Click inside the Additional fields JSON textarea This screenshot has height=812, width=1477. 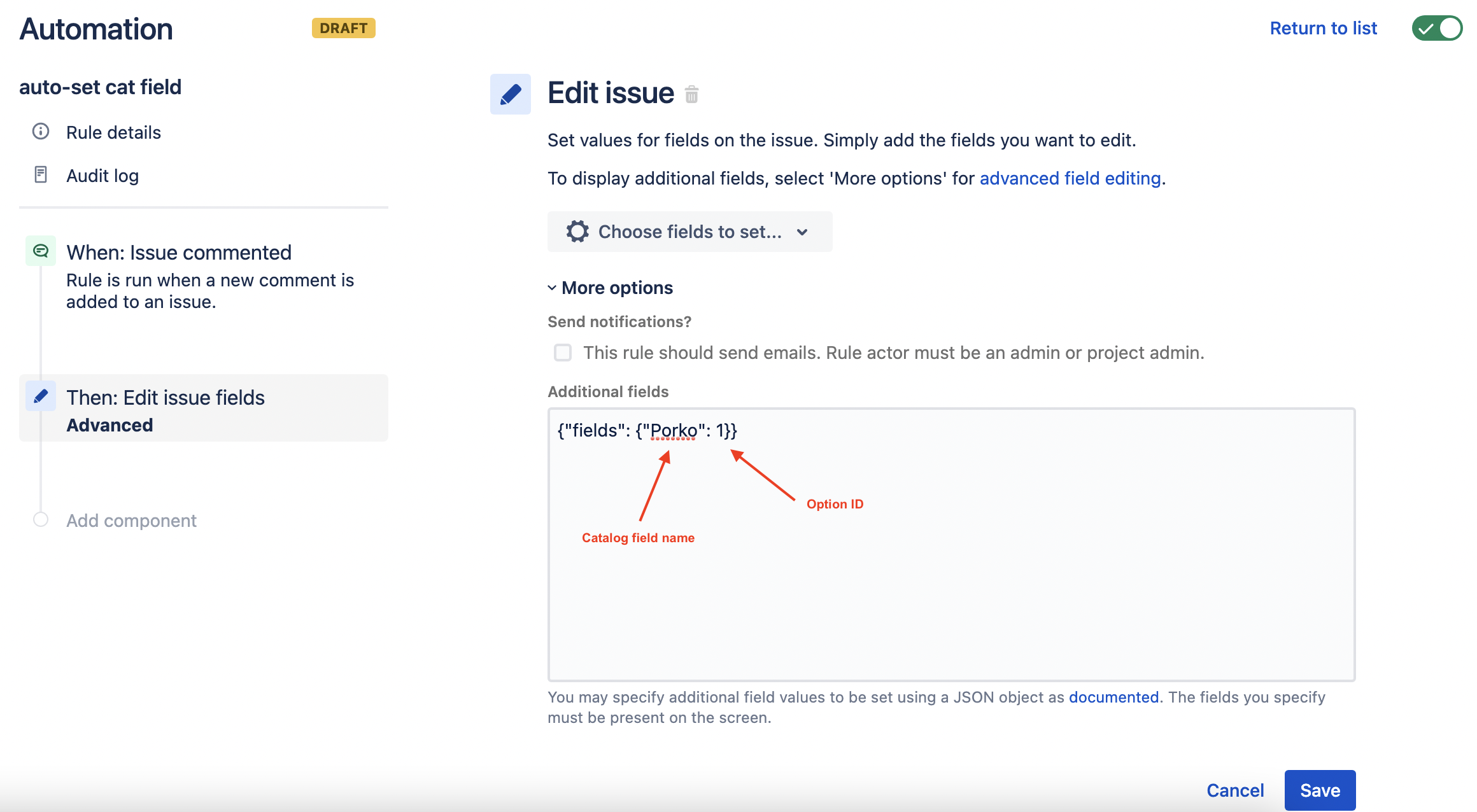coord(951,573)
